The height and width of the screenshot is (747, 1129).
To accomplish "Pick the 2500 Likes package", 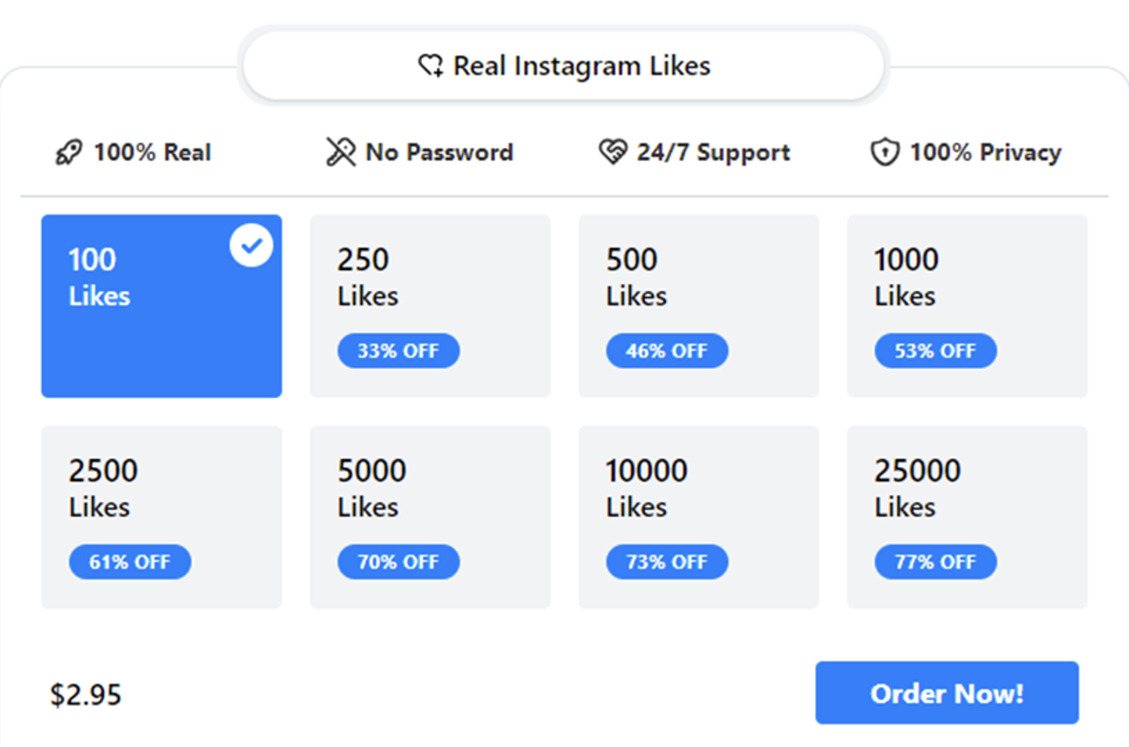I will tap(161, 516).
